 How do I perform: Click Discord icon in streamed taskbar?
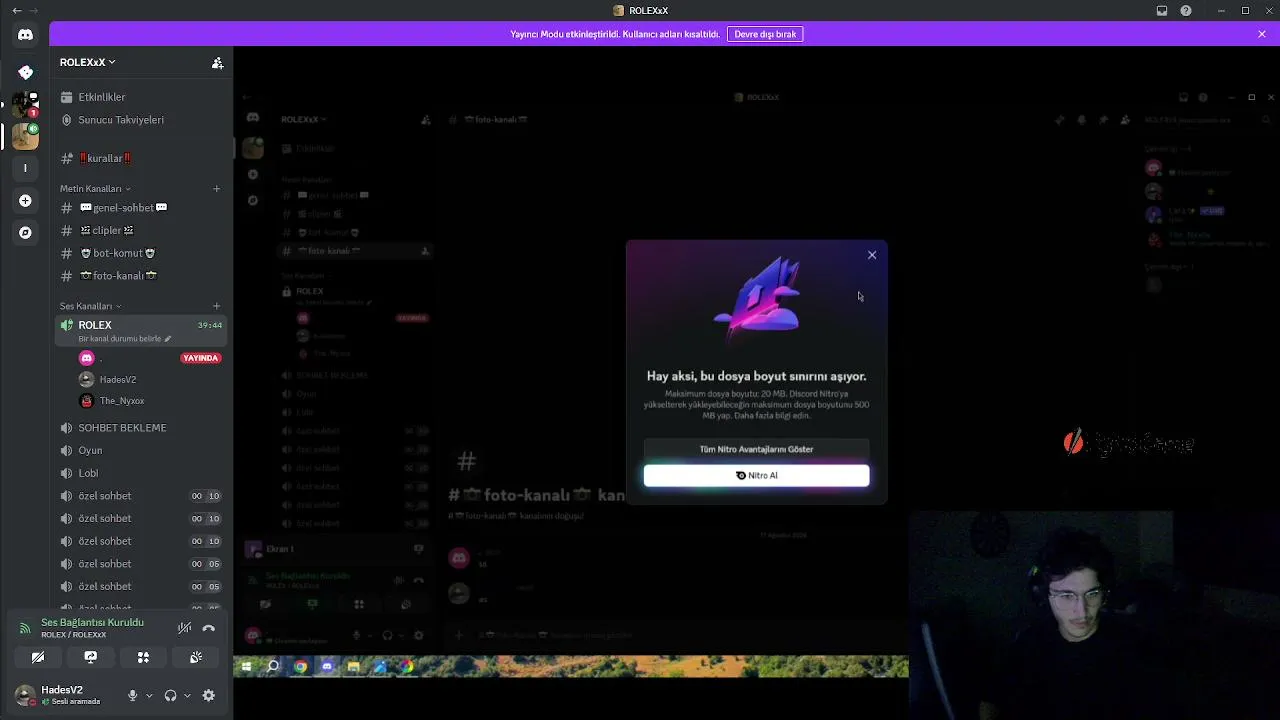click(x=327, y=666)
